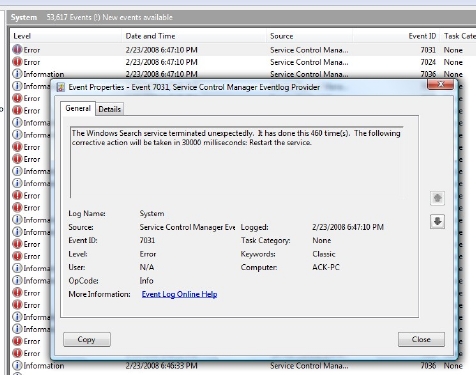476x375 pixels.
Task: Select the Error row with Event ID 7024
Action: coord(243,62)
